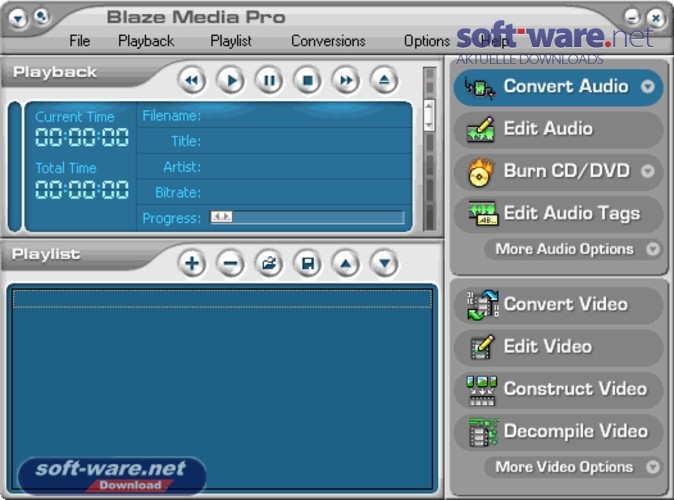
Task: Expand the More Audio Options arrow
Action: point(653,249)
